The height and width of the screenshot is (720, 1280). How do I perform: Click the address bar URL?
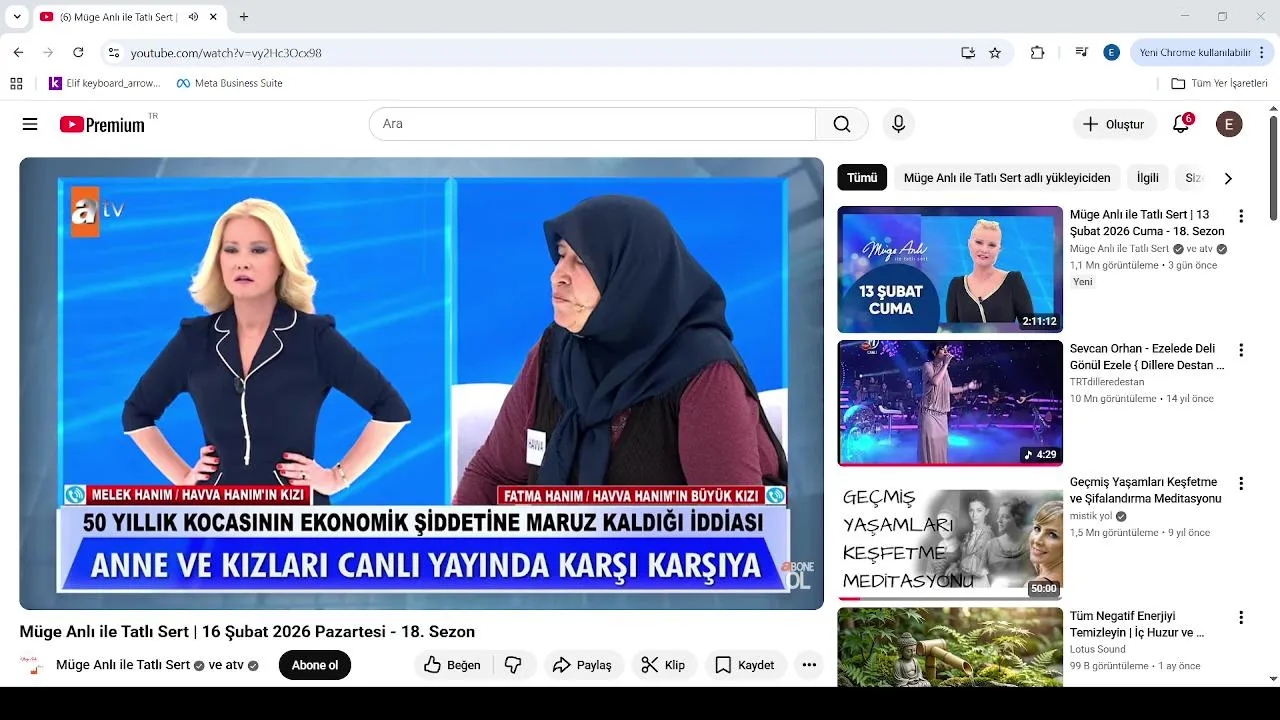226,53
